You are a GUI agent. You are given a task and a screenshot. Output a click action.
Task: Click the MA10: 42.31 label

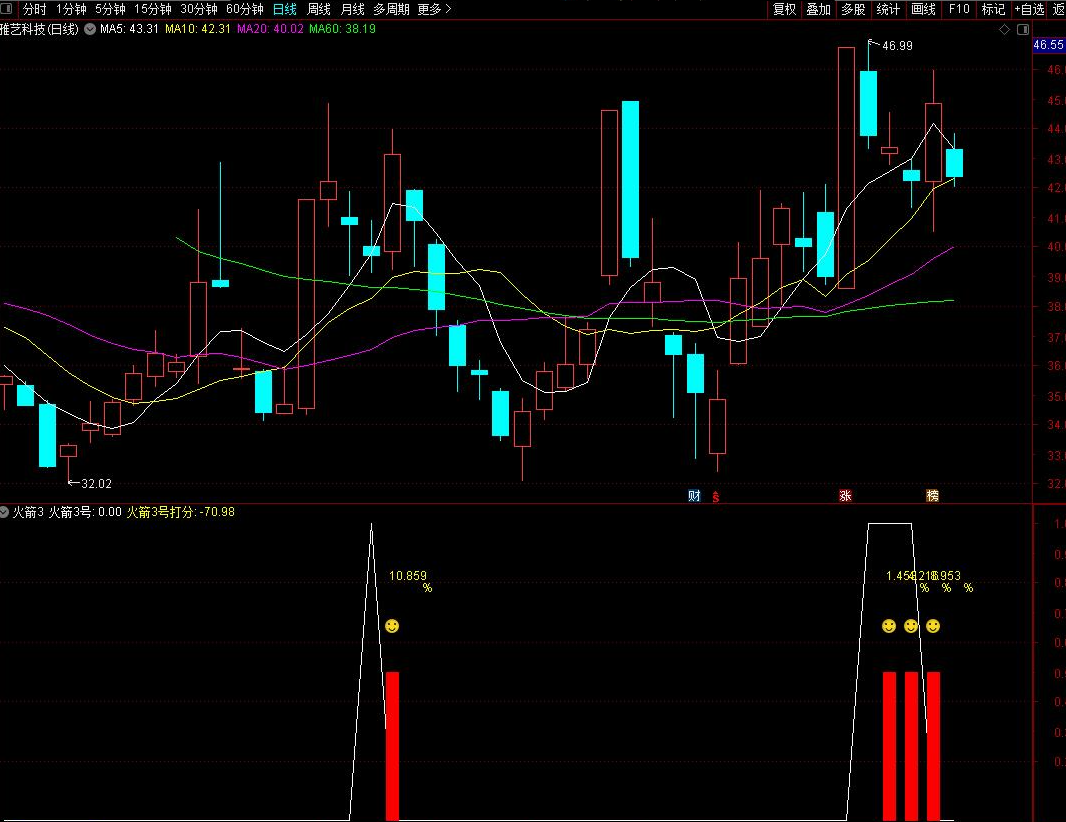198,29
